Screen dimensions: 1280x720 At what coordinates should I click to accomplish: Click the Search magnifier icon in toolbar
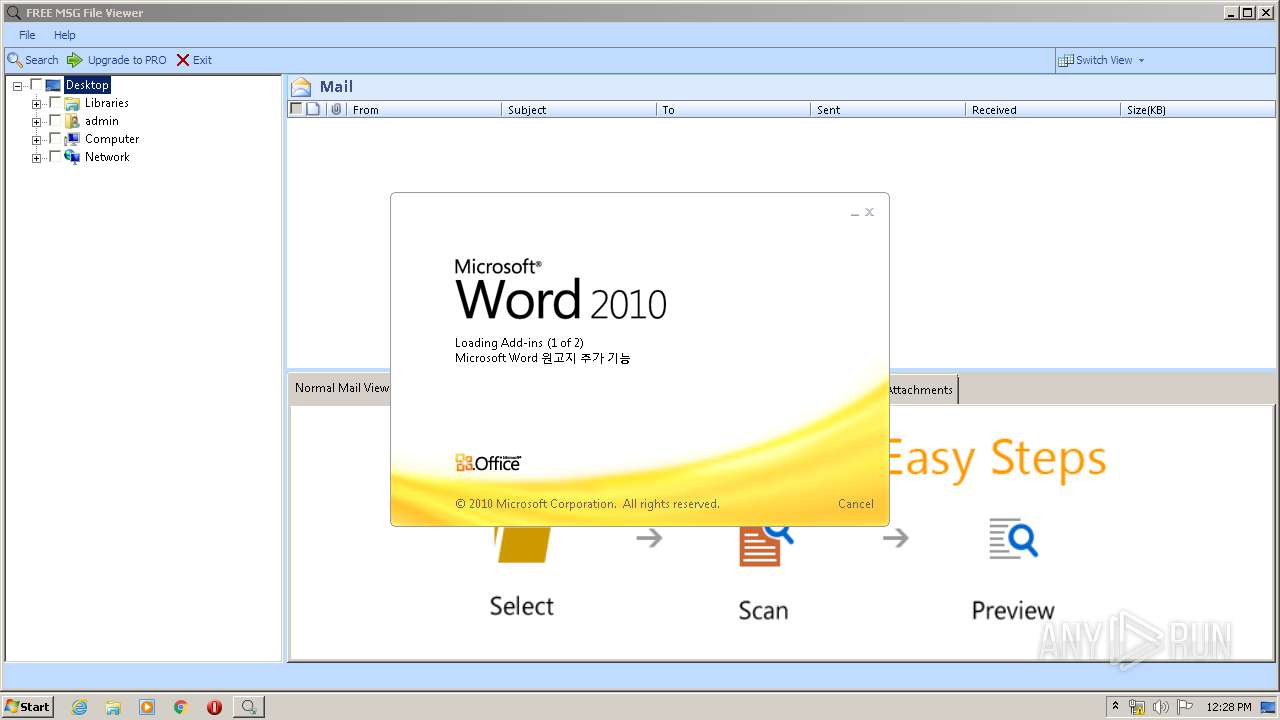pyautogui.click(x=15, y=60)
